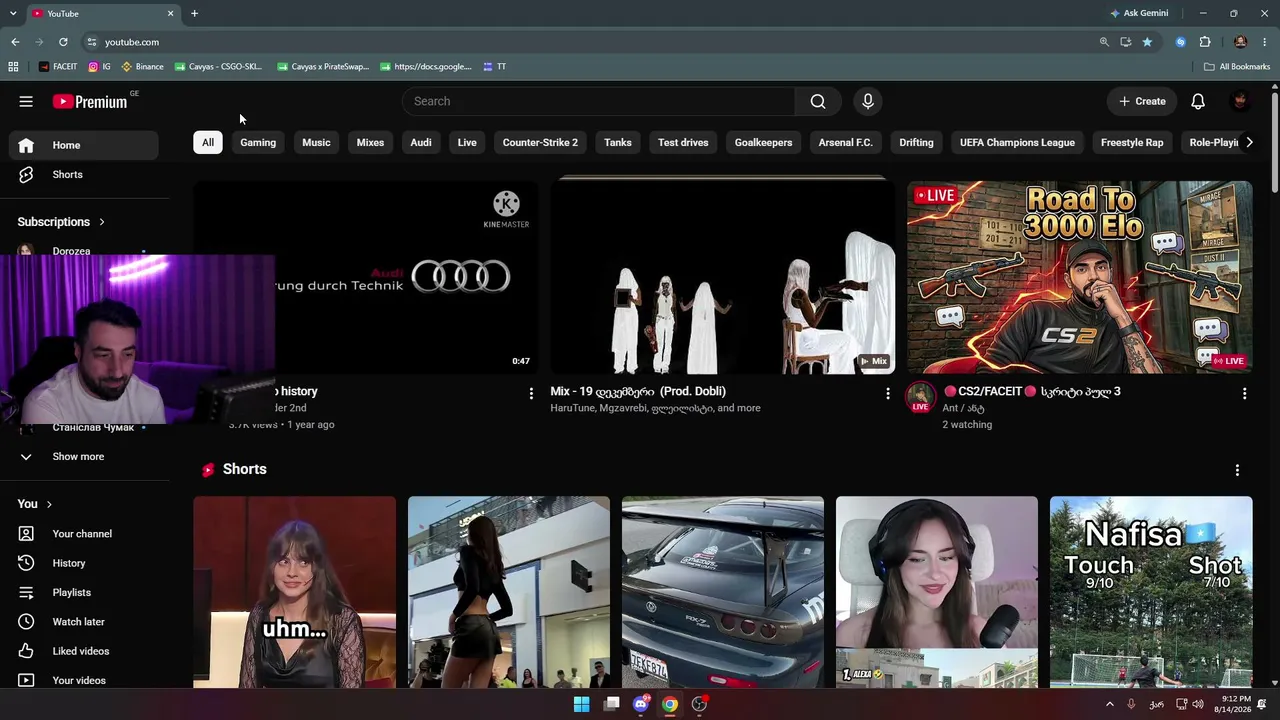Open Watch later in the sidebar
1280x720 pixels.
click(84, 622)
